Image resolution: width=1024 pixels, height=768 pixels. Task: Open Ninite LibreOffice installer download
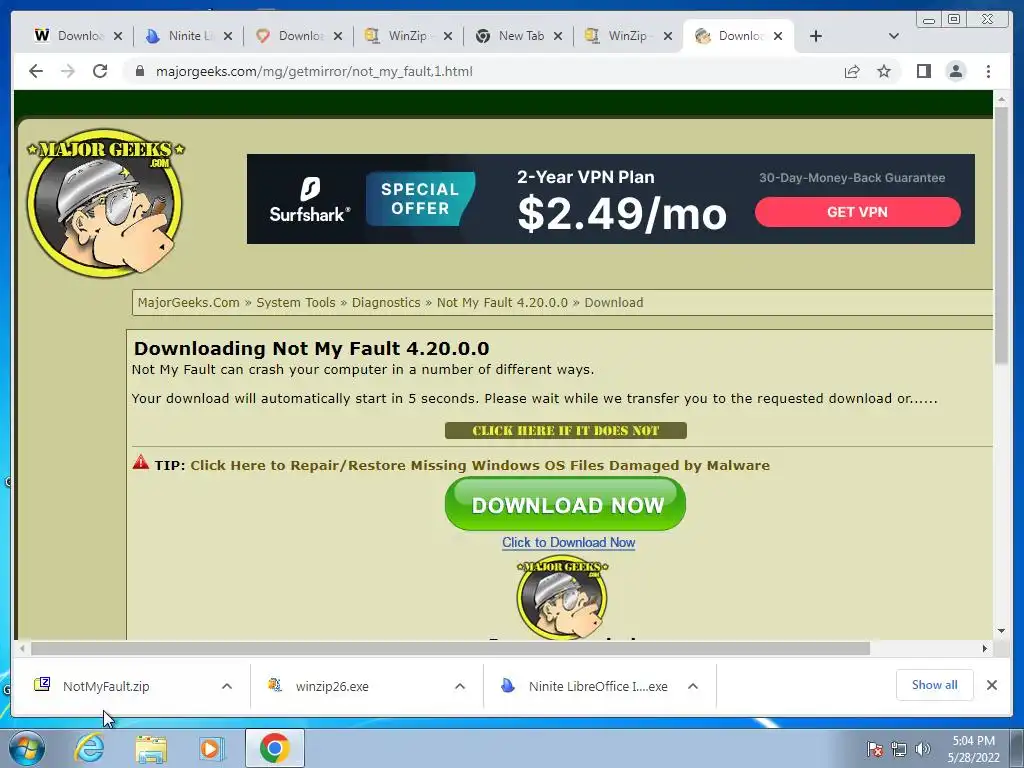coord(598,686)
